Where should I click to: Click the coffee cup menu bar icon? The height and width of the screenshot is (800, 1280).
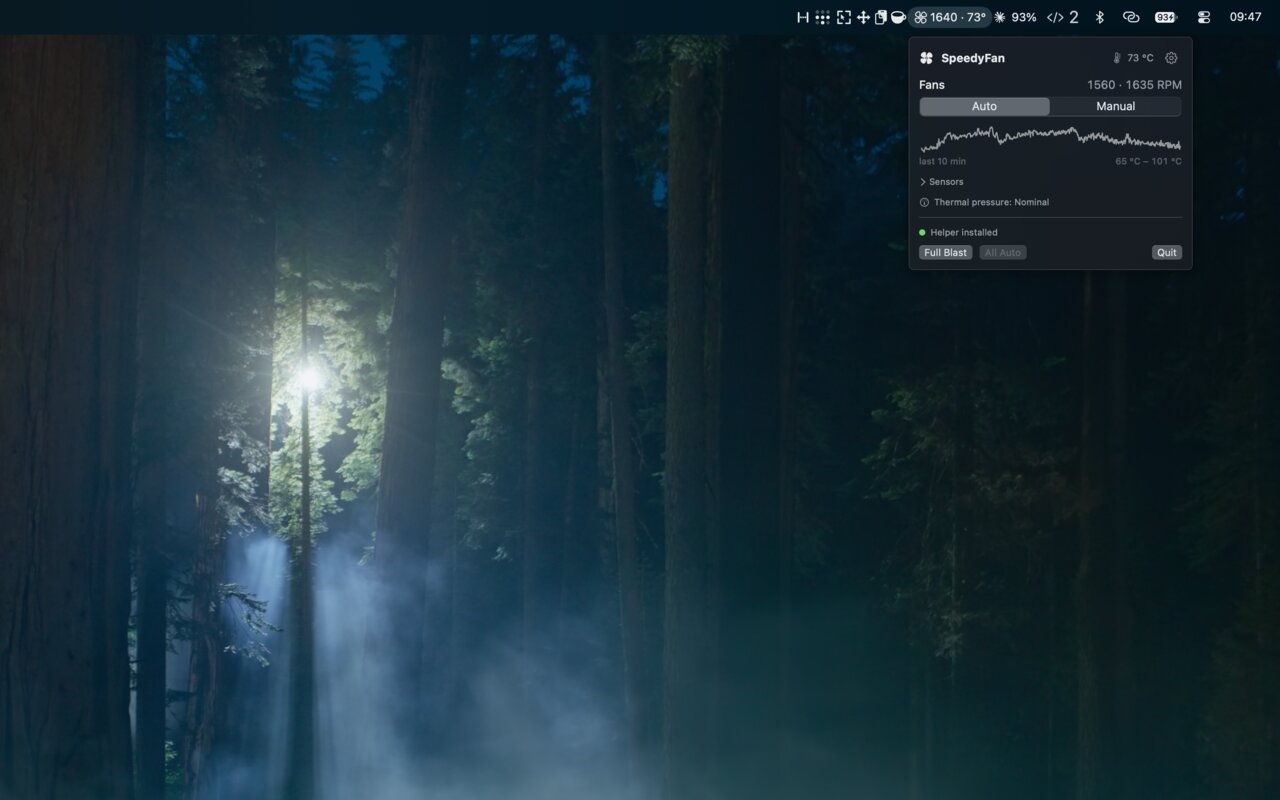click(x=898, y=17)
